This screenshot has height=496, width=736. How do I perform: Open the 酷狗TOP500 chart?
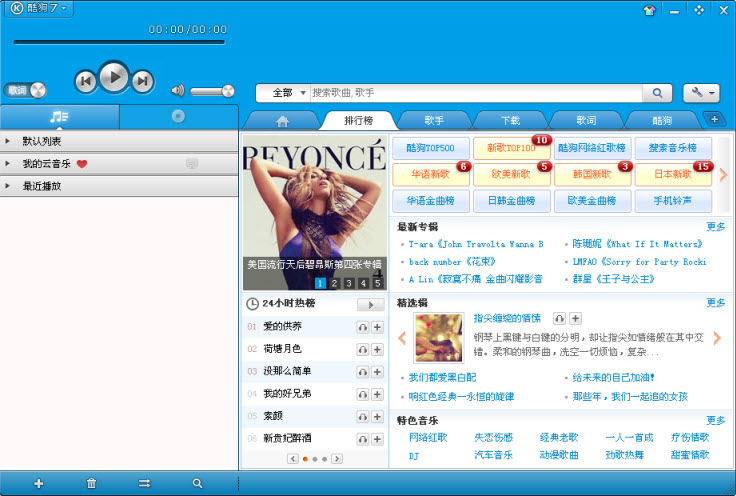tap(431, 147)
